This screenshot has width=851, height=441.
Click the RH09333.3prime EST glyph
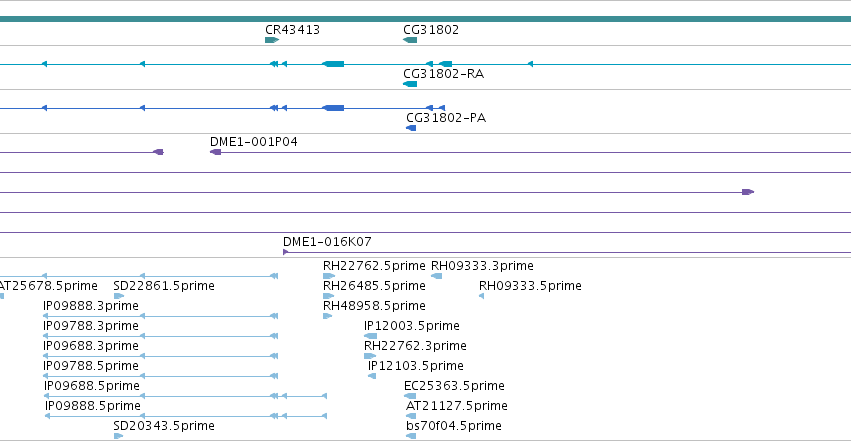coord(436,276)
